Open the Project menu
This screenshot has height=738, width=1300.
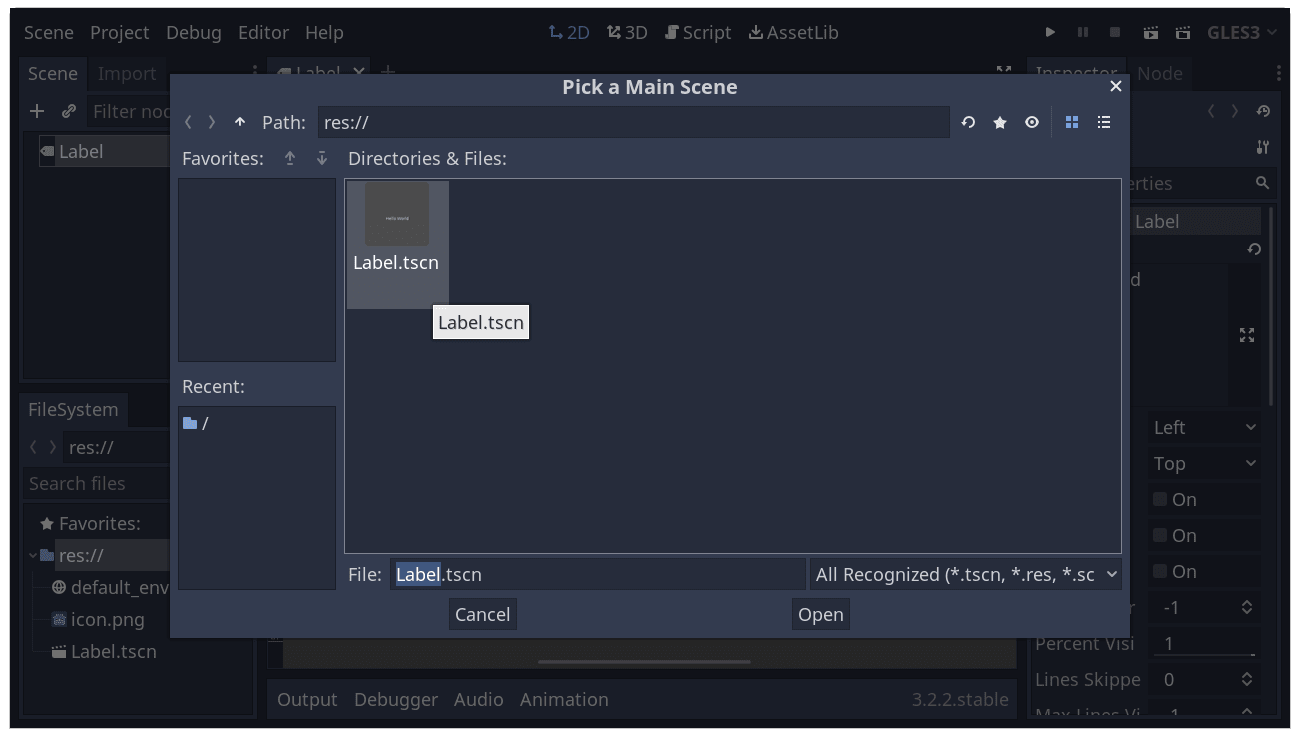(x=119, y=32)
